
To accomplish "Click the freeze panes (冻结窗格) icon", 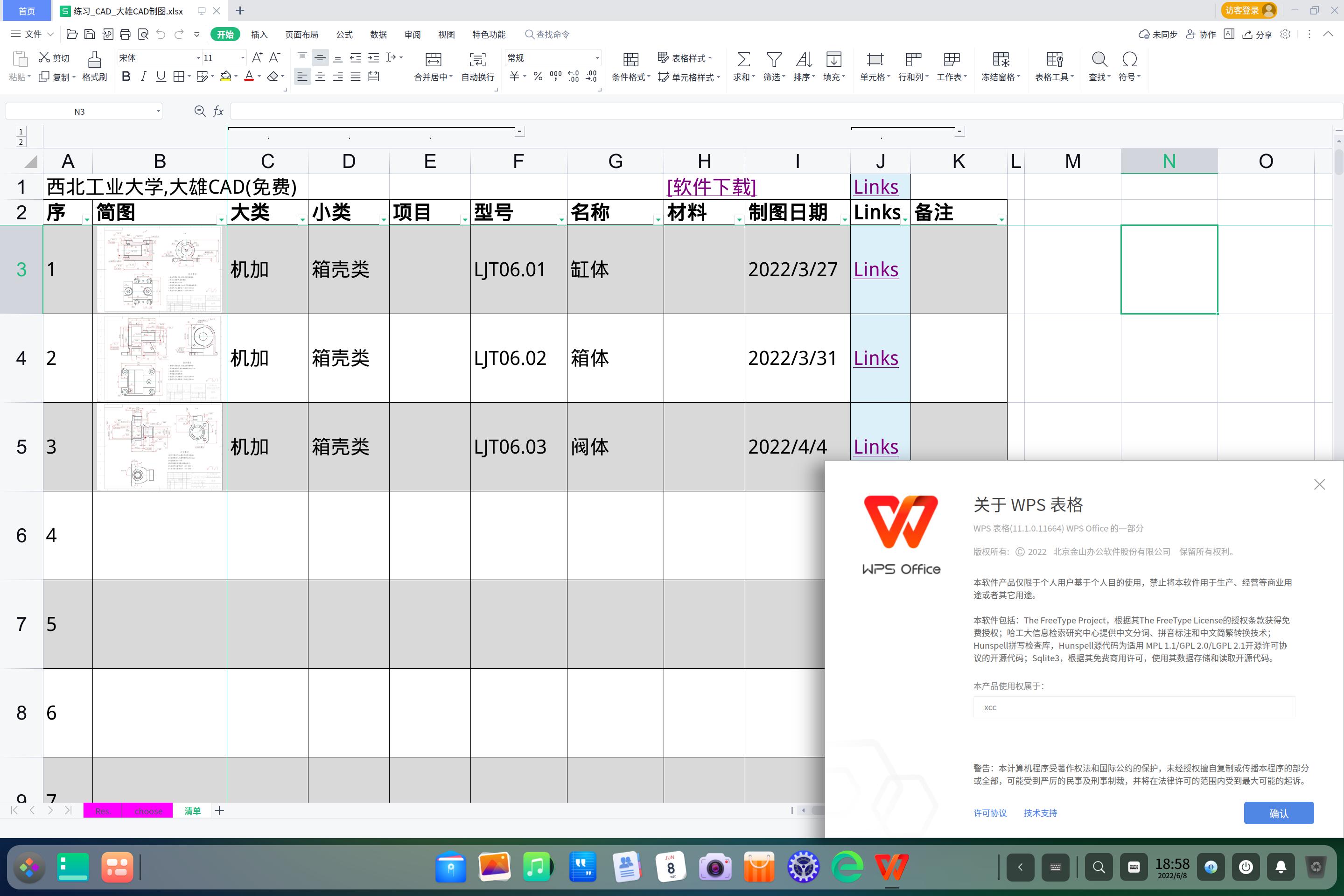I will pyautogui.click(x=1001, y=66).
